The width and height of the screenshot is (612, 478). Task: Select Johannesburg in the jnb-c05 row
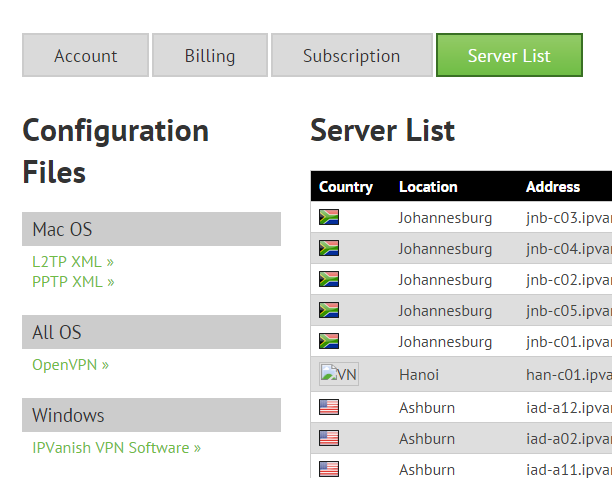click(445, 311)
